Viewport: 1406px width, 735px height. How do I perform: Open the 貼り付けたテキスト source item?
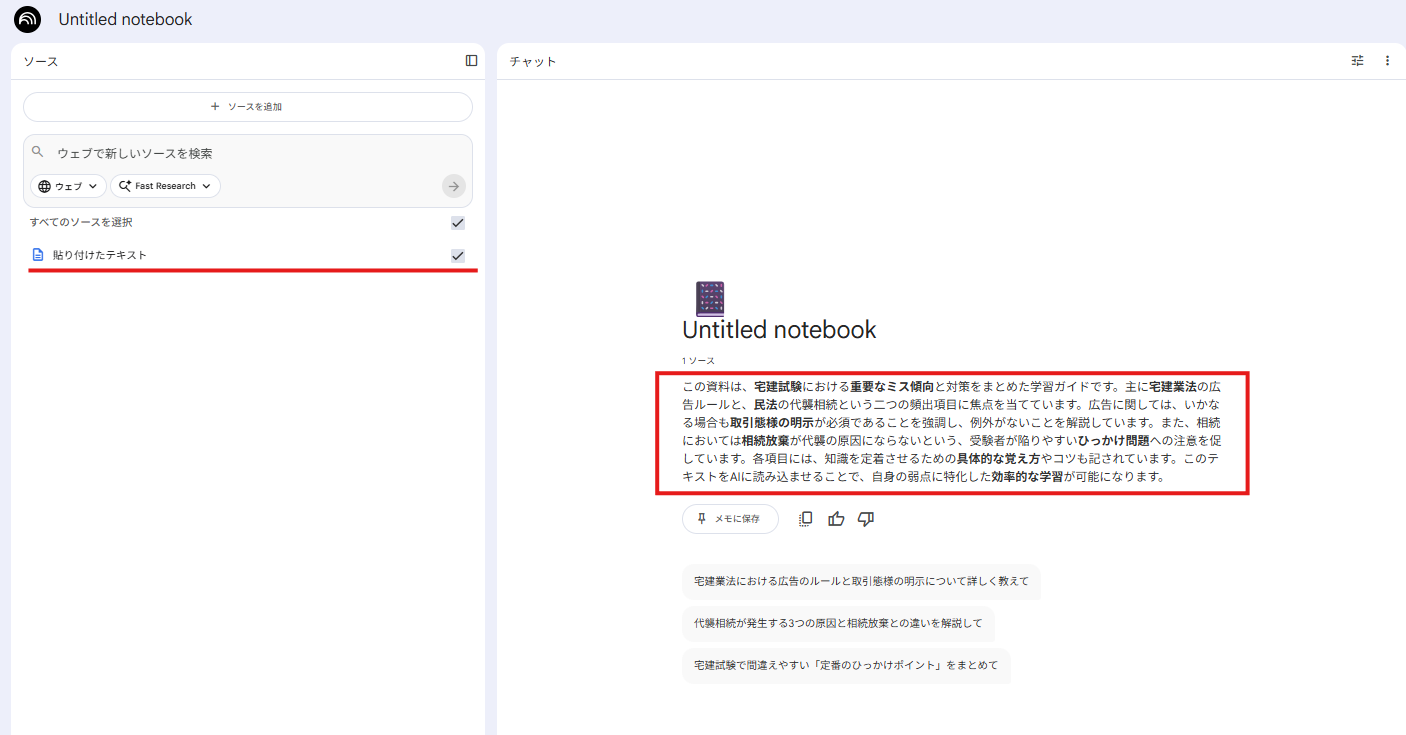pyautogui.click(x=100, y=255)
